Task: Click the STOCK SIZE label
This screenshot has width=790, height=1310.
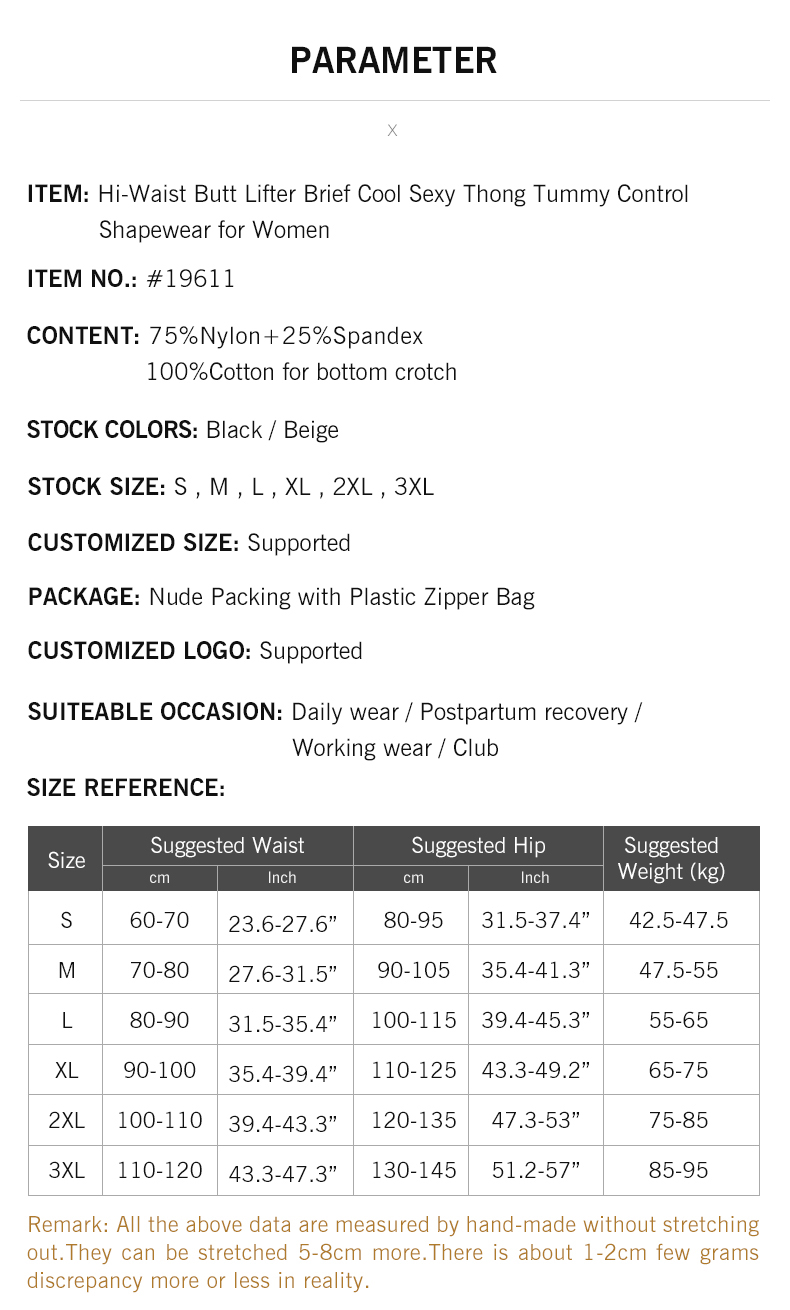Action: click(x=96, y=487)
